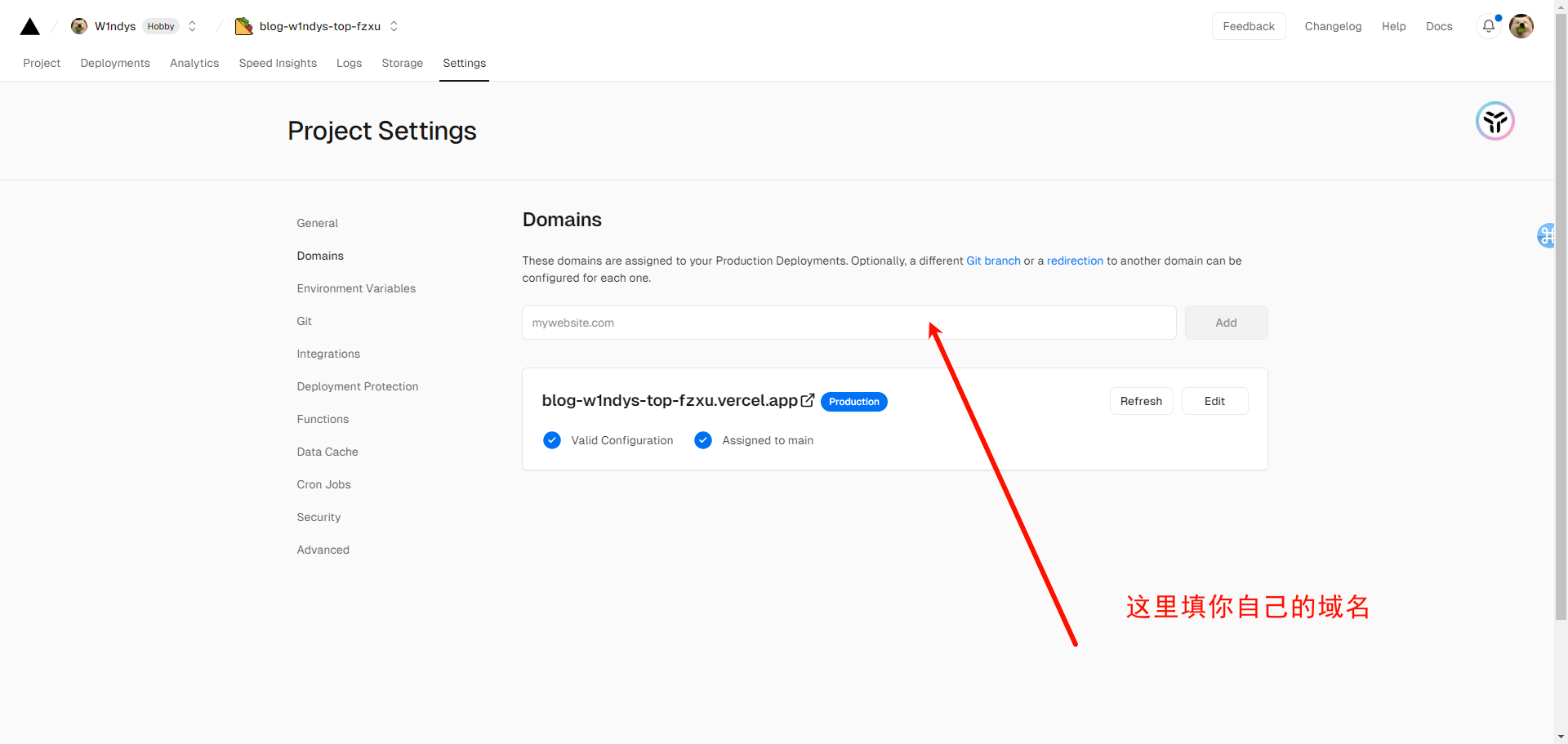Screen dimensions: 1568x744
Task: Expand the project switcher chevrons
Action: pyautogui.click(x=394, y=26)
